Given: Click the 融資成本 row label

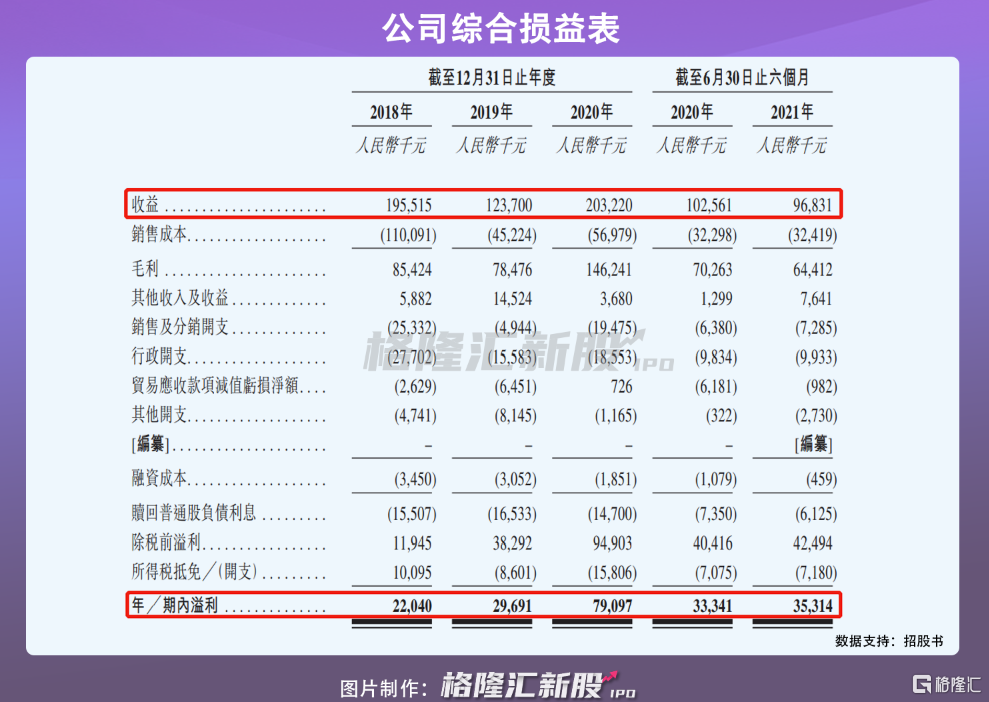Looking at the screenshot, I should 160,480.
